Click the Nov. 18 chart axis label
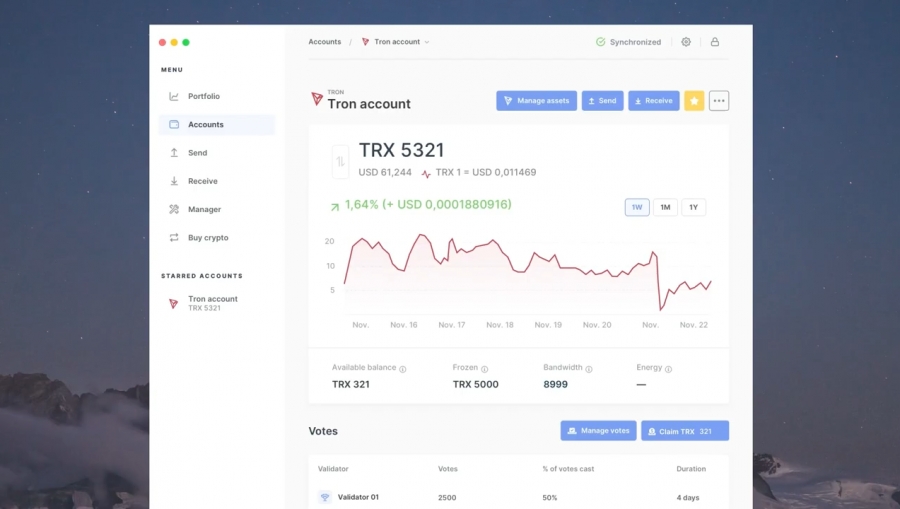The width and height of the screenshot is (900, 509). [x=500, y=325]
